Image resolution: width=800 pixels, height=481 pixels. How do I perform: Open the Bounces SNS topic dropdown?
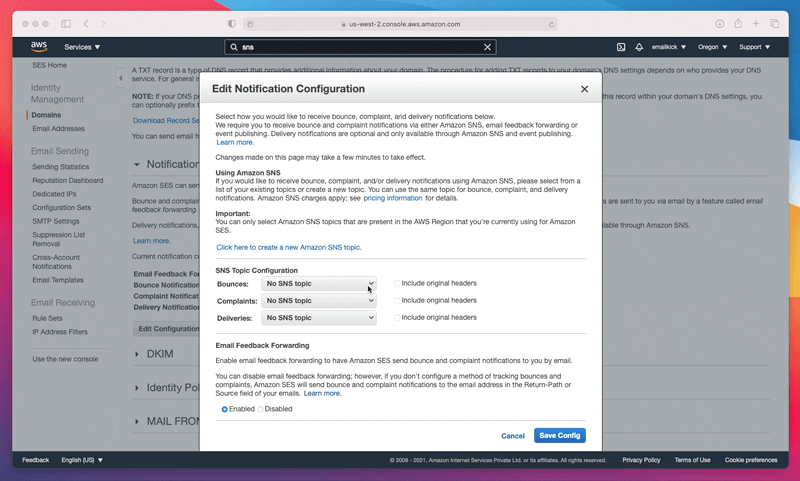[319, 284]
